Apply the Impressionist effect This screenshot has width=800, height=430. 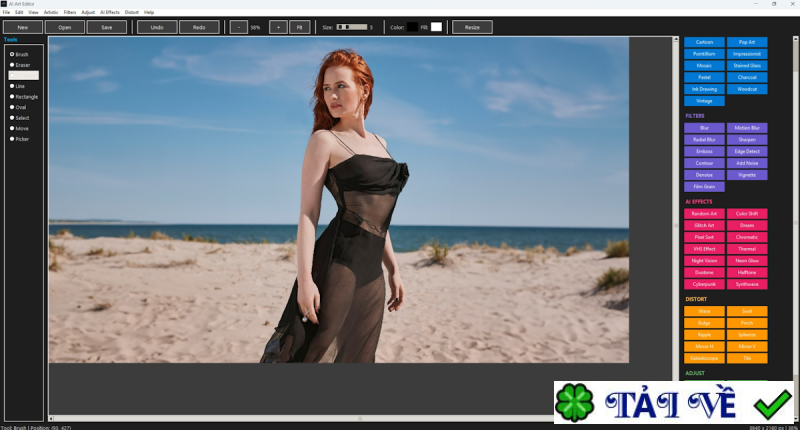pos(747,54)
